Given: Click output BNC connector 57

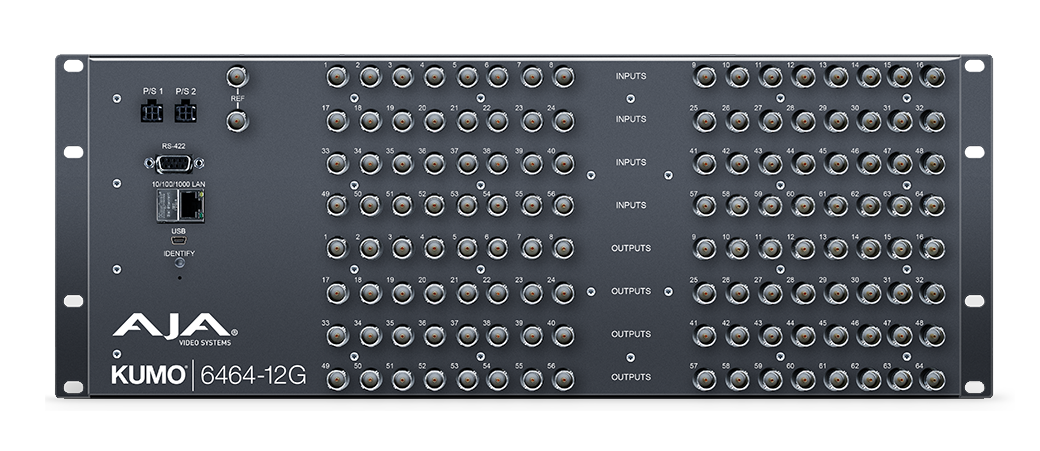Looking at the screenshot, I should coord(705,379).
